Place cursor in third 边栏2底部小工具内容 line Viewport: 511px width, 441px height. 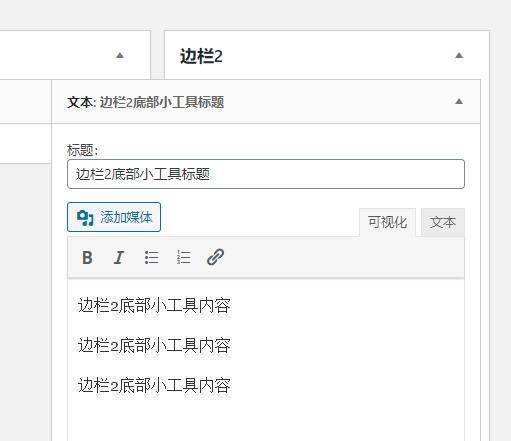pyautogui.click(x=154, y=385)
